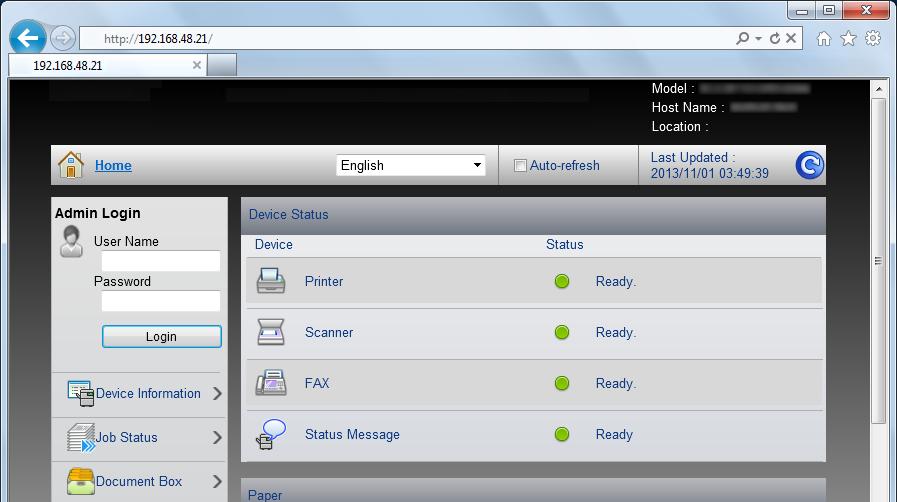Click the Status Message speech bubble icon
Image resolution: width=897 pixels, height=502 pixels.
click(x=271, y=434)
